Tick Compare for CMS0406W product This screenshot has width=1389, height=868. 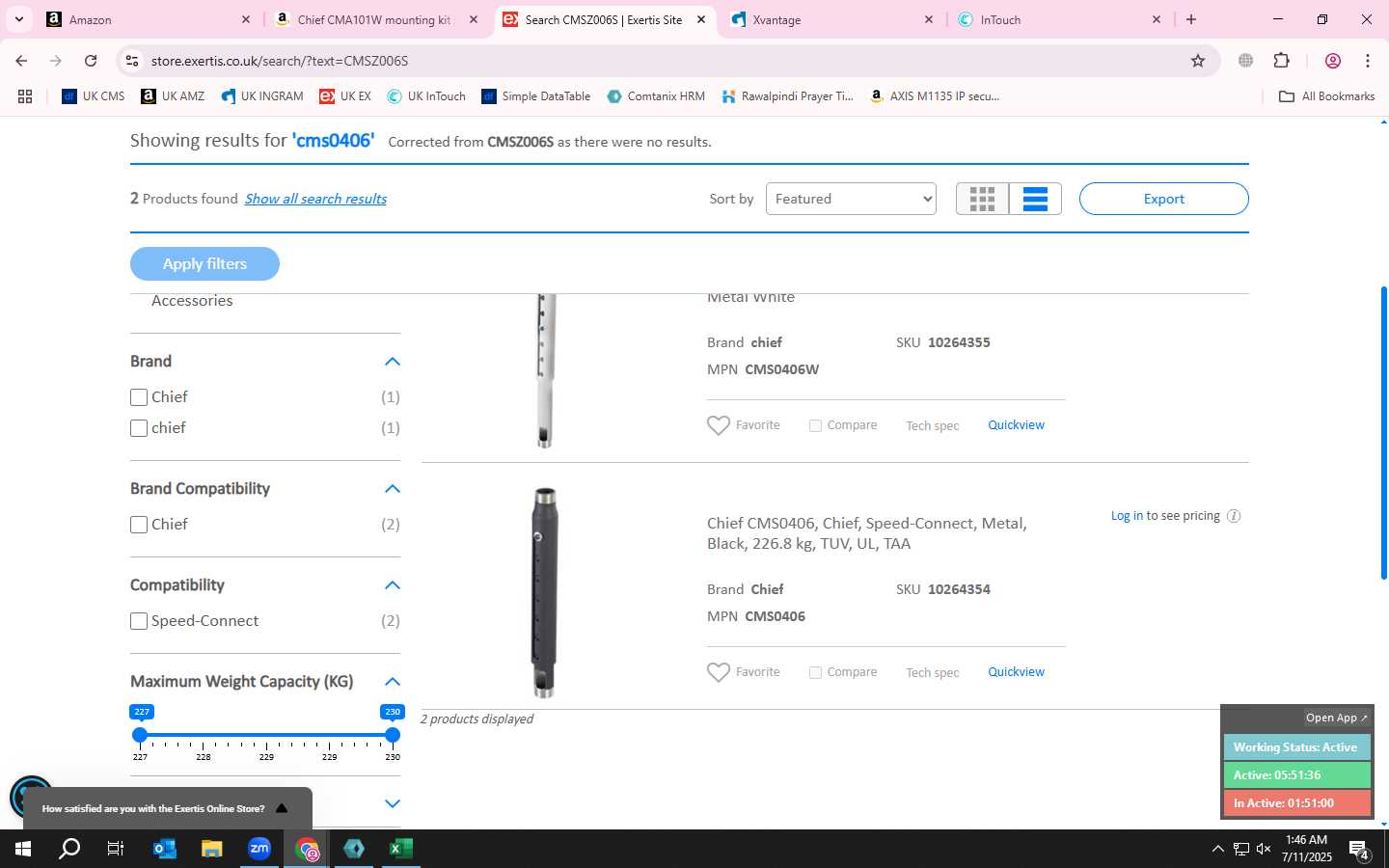coord(815,425)
